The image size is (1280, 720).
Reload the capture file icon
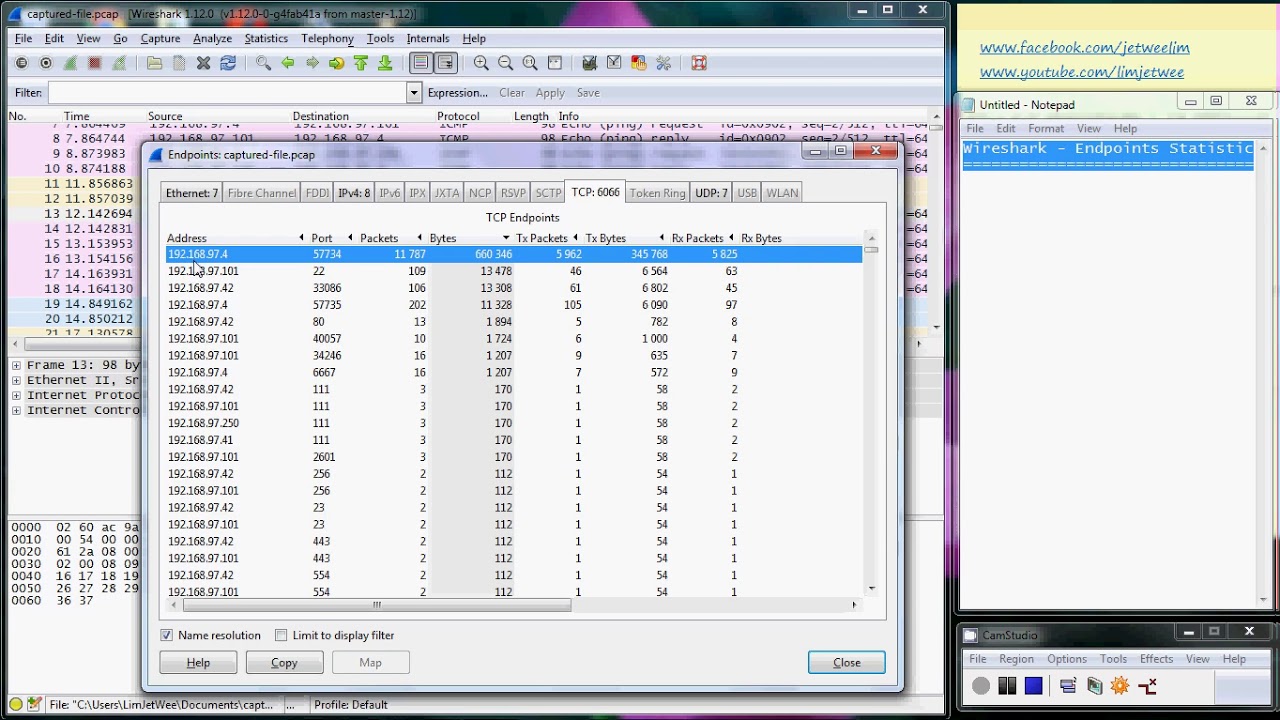228,63
